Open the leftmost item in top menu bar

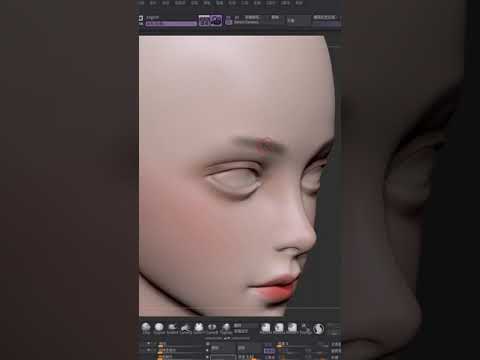[x=141, y=3]
